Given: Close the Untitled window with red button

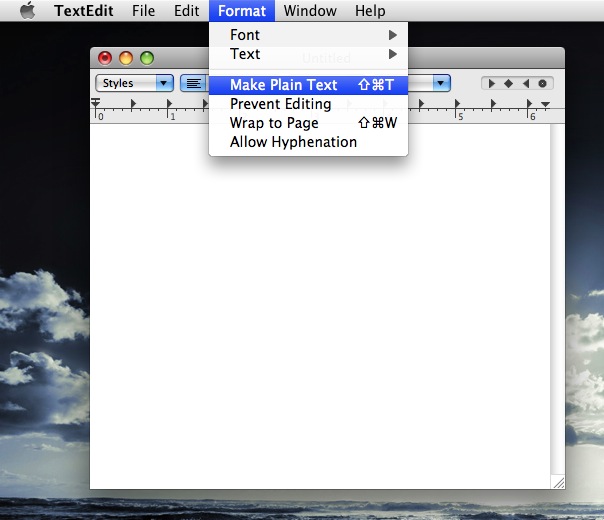Looking at the screenshot, I should click(x=105, y=58).
